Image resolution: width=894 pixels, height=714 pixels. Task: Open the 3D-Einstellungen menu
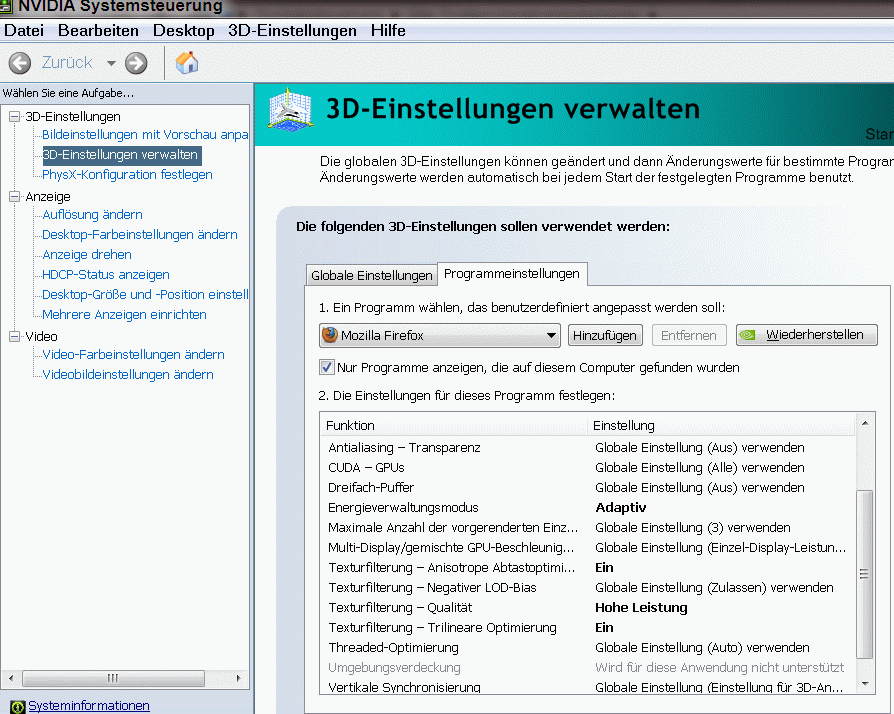pos(292,31)
